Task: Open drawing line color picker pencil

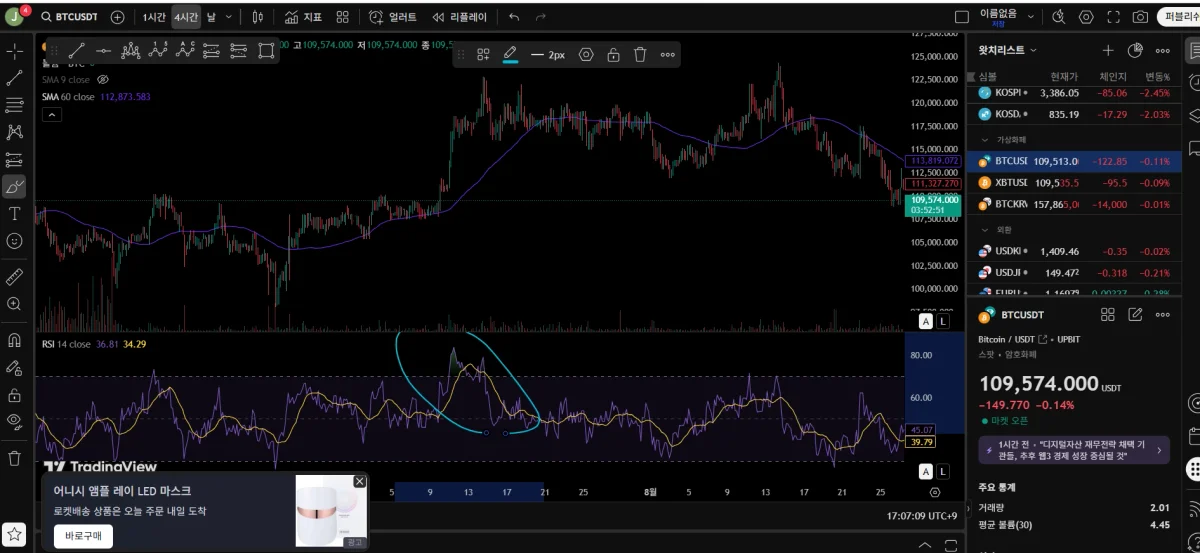Action: pos(510,54)
